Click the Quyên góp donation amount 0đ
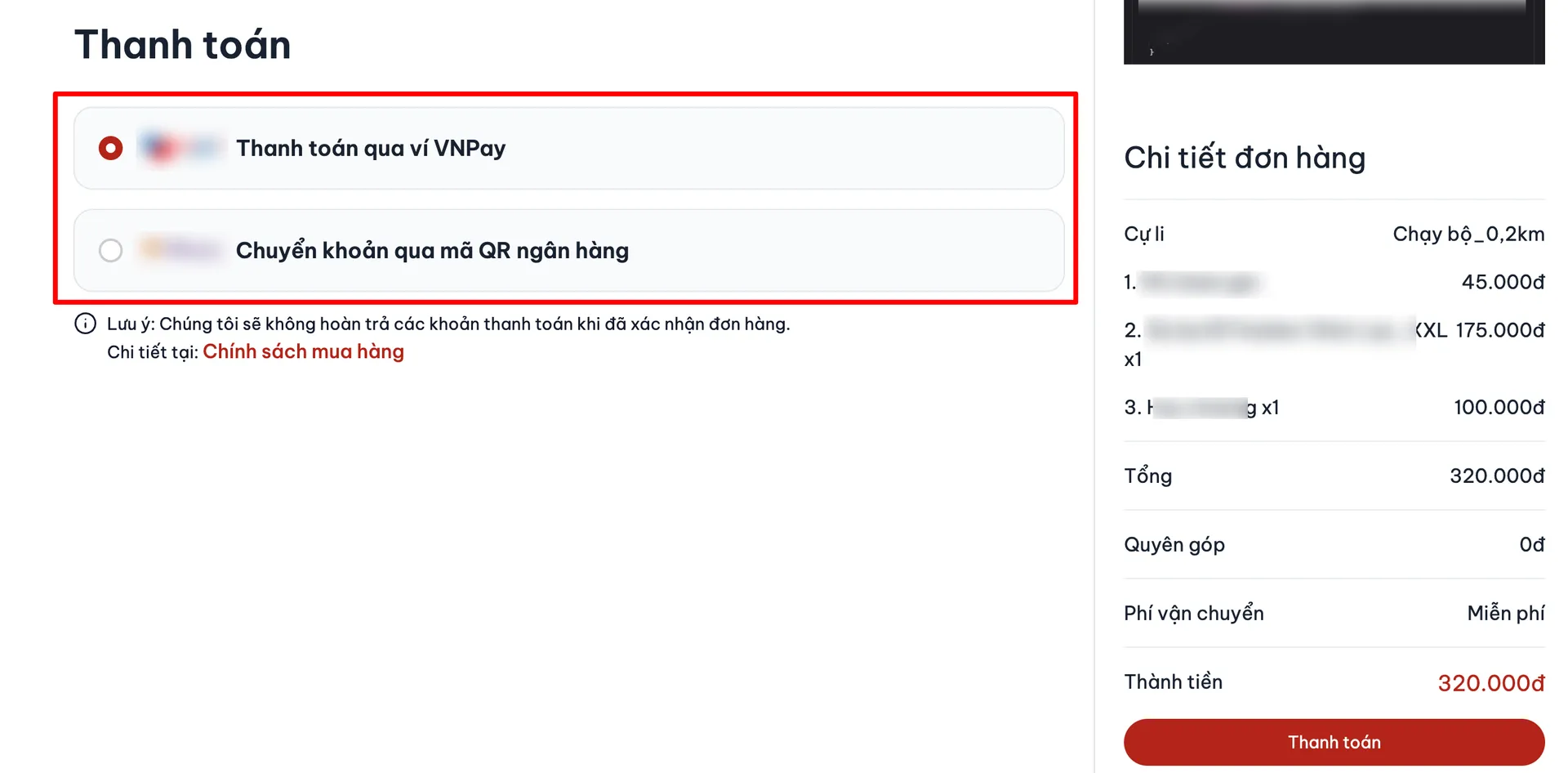Screen dimensions: 1568x773 click(x=1532, y=544)
